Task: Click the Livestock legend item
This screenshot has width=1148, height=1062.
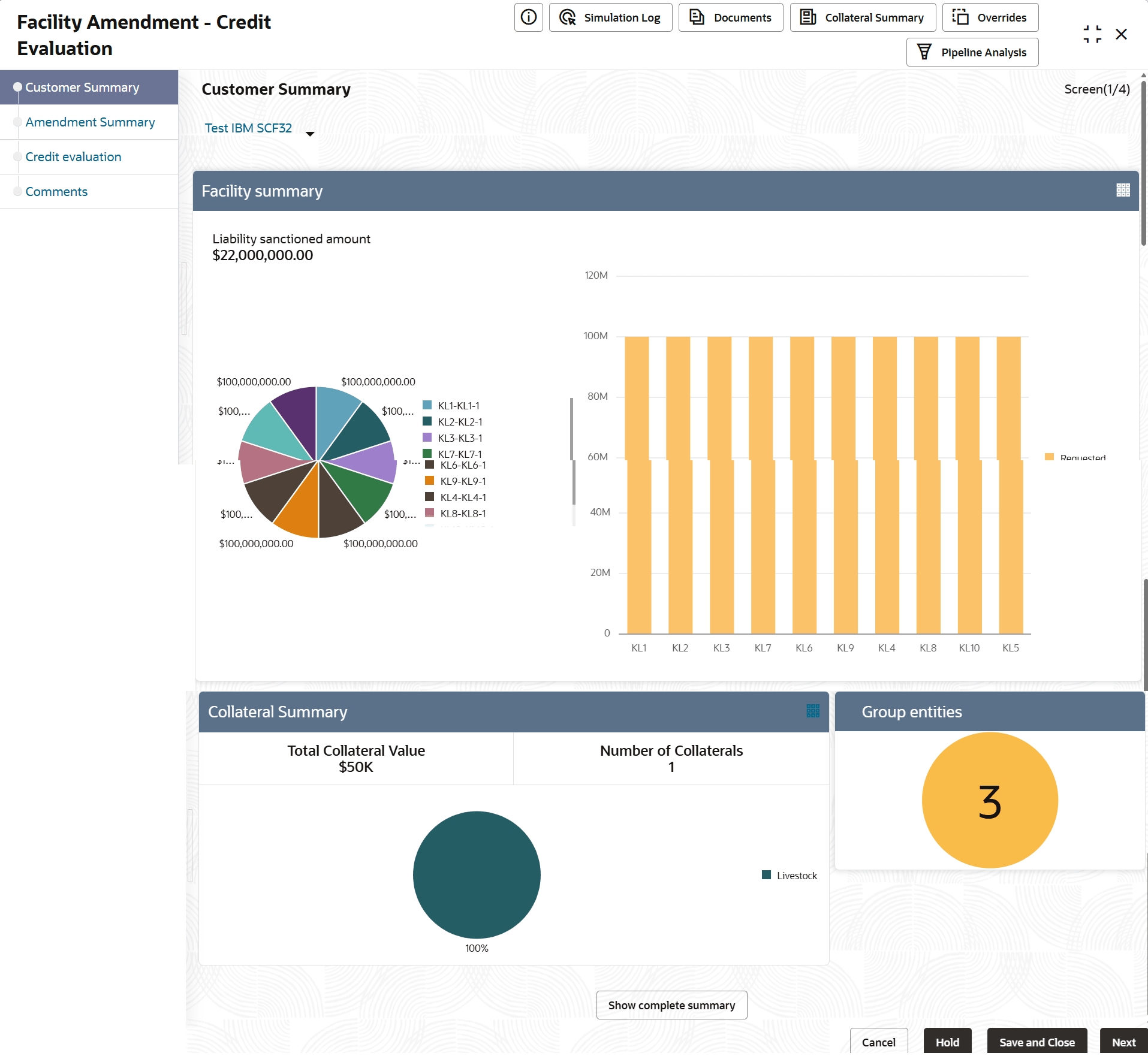Action: click(x=790, y=876)
